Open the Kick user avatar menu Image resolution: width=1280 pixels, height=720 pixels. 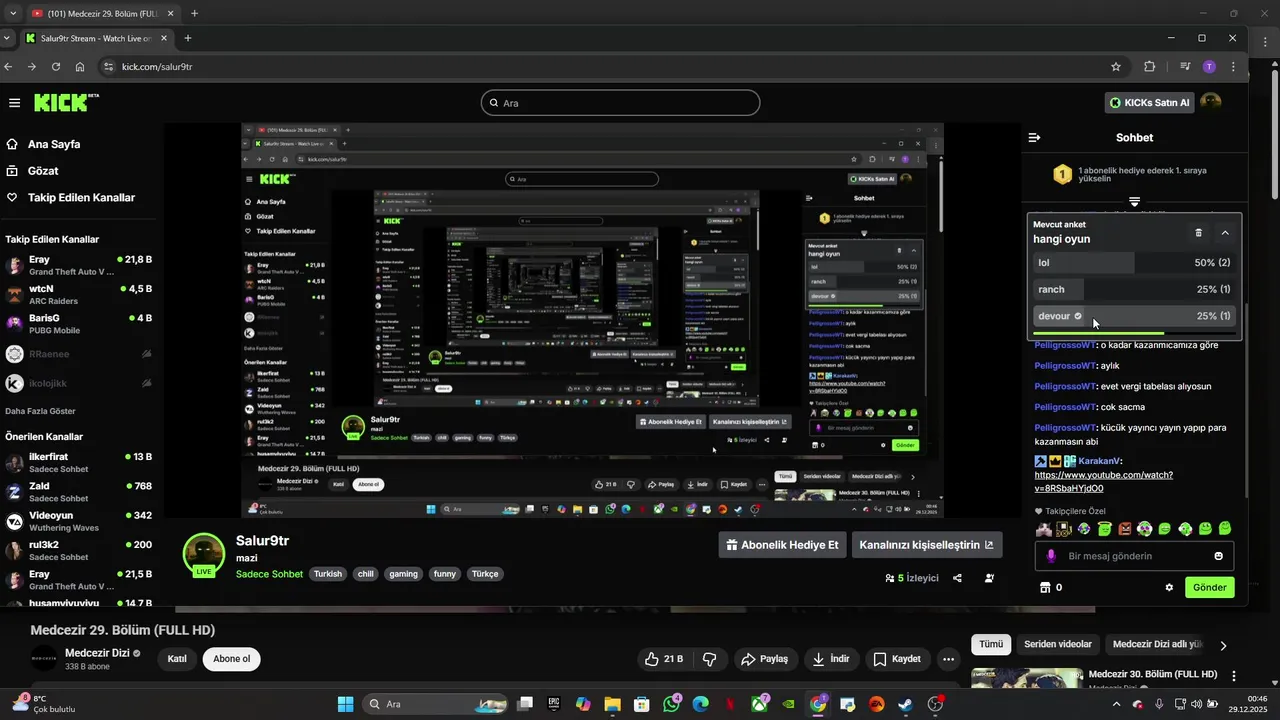[x=1210, y=102]
